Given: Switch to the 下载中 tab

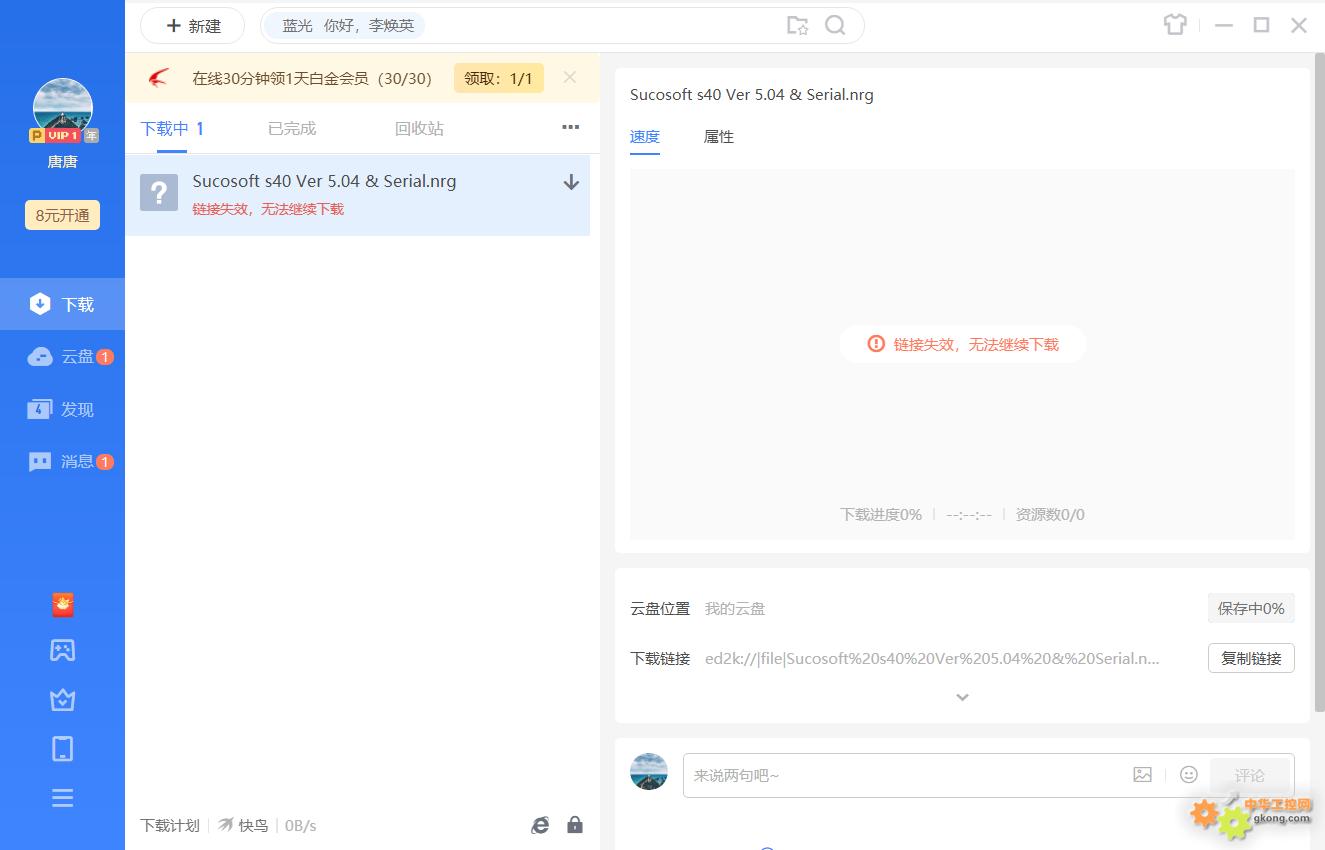Looking at the screenshot, I should (x=172, y=128).
